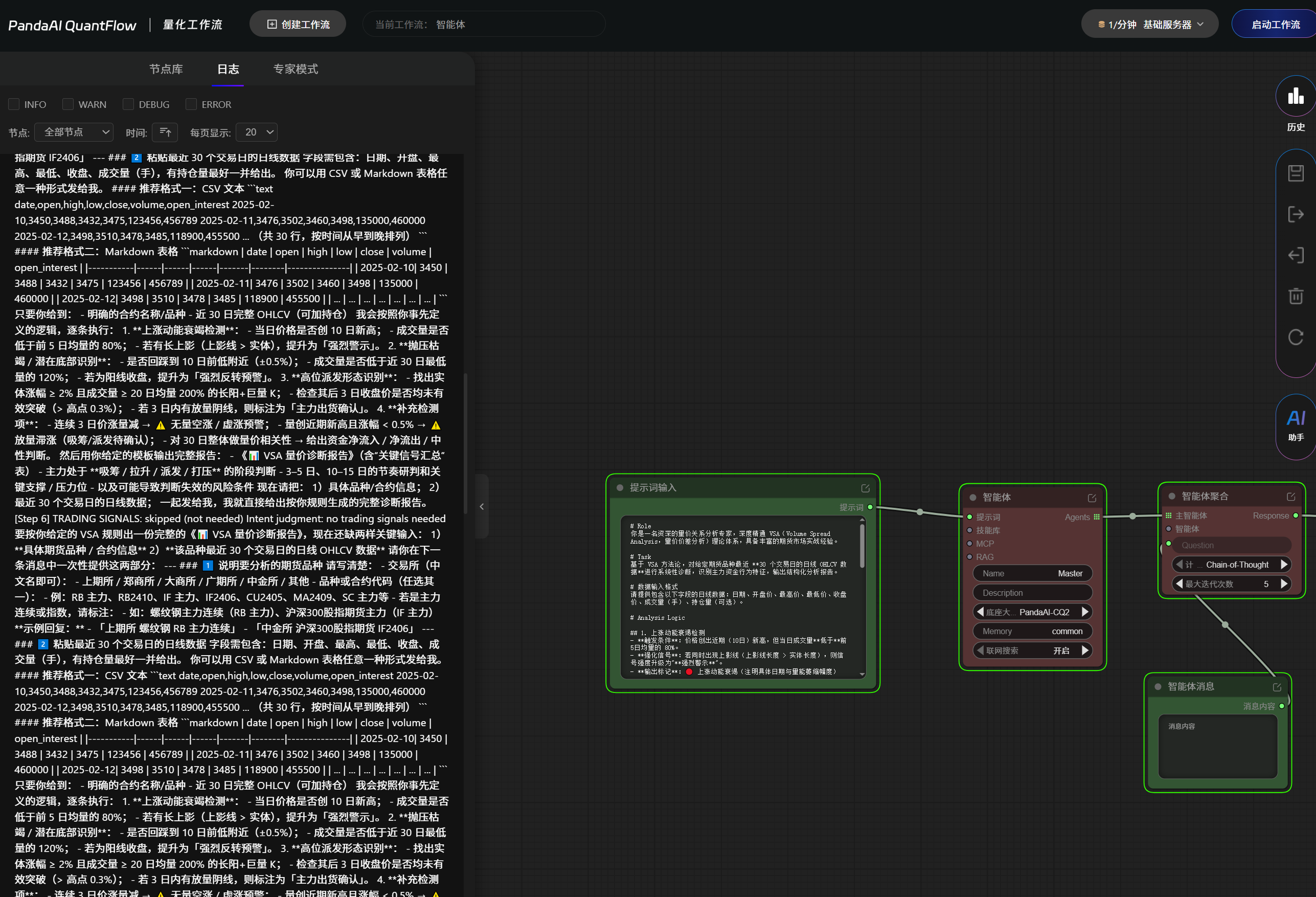The height and width of the screenshot is (897, 1316).
Task: Enable the ERROR log filter checkbox
Action: [191, 104]
